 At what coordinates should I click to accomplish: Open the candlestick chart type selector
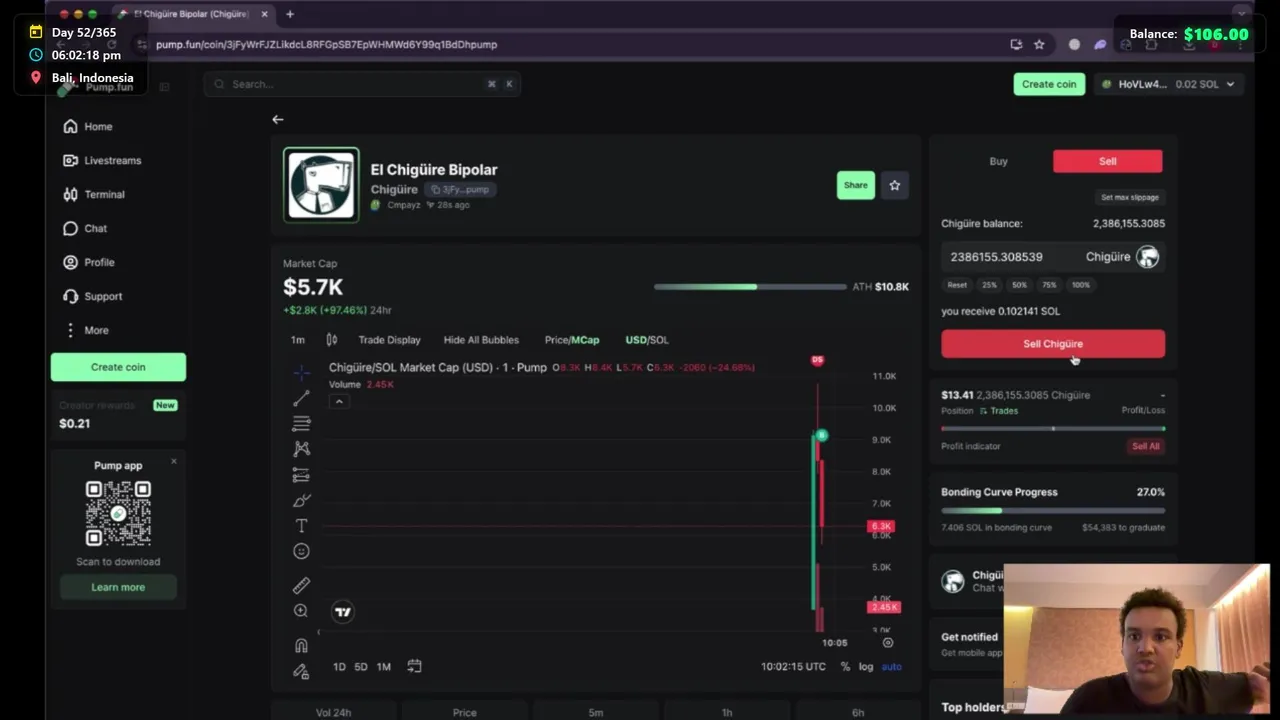332,340
